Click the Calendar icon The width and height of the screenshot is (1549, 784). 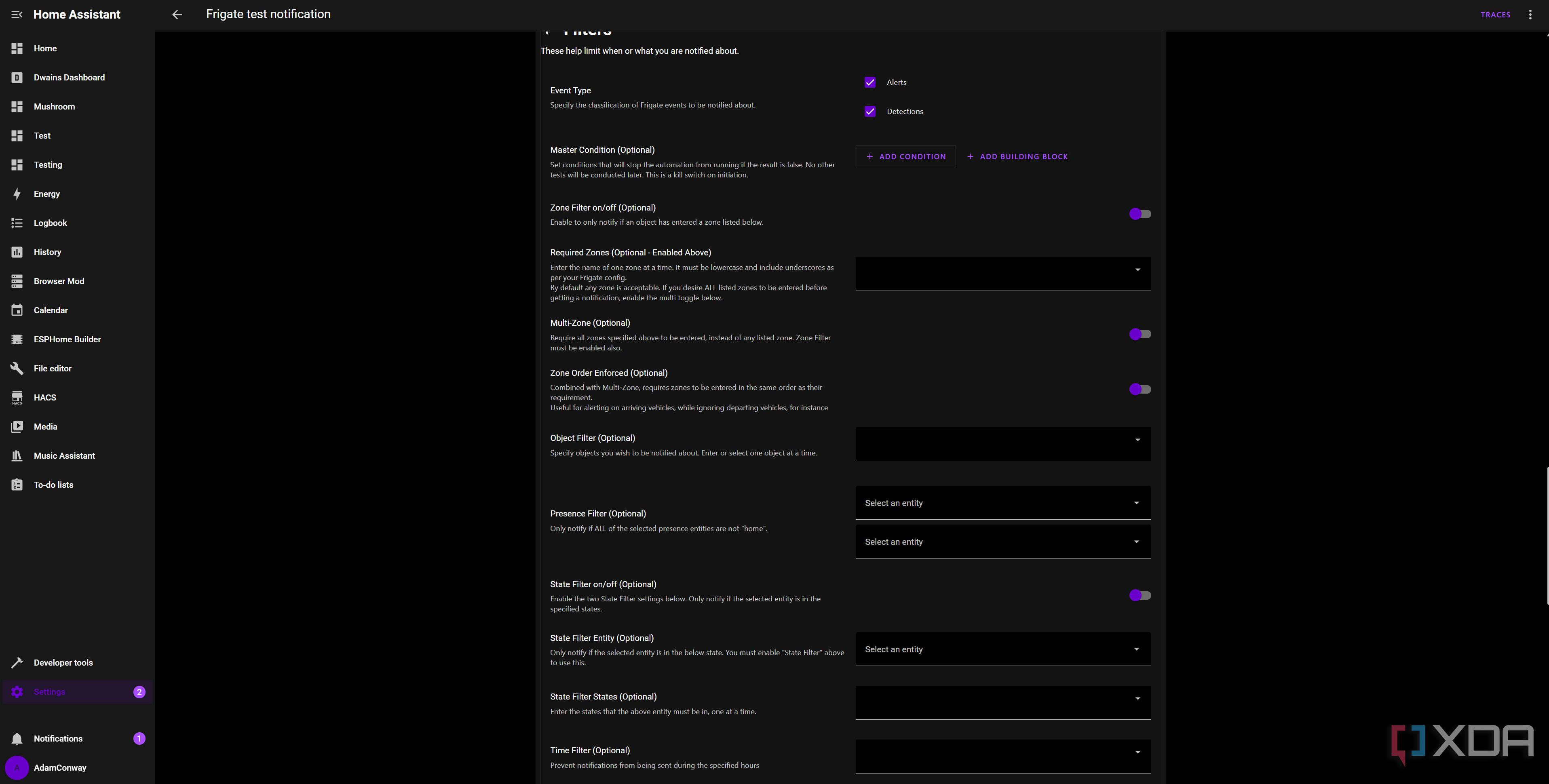[x=17, y=310]
